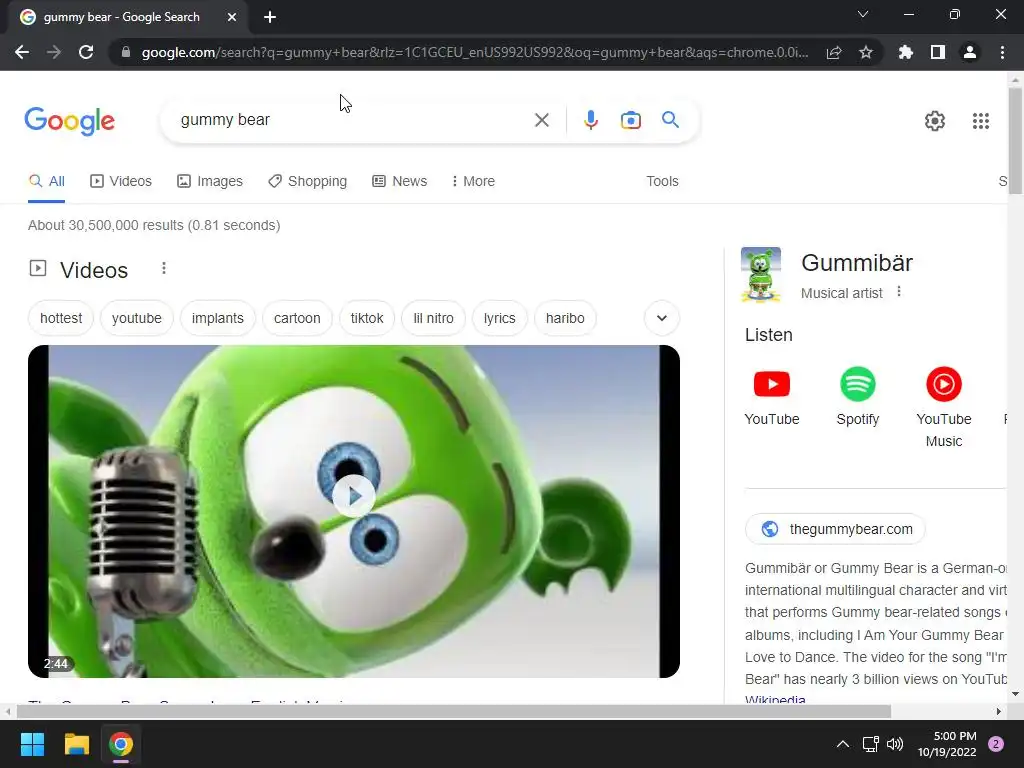Open the tab search chevron
The height and width of the screenshot is (768, 1024).
click(x=863, y=14)
